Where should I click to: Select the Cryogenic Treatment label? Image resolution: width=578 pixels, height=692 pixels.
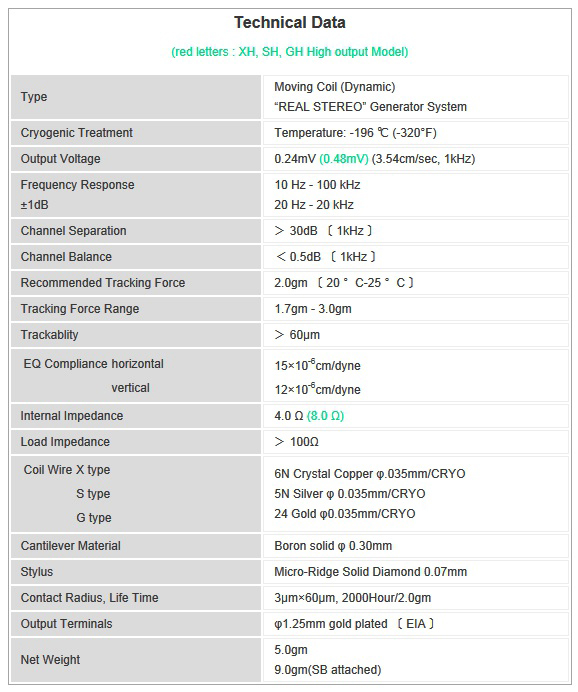(76, 133)
